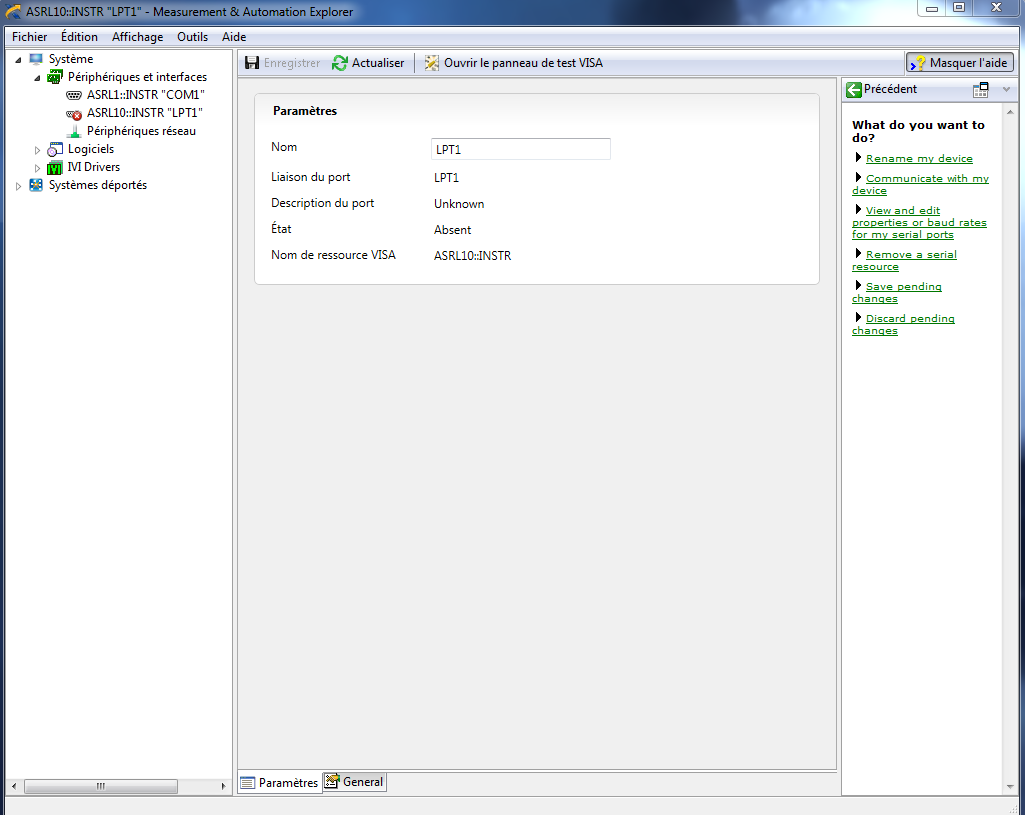
Task: Open the help pane dropdown arrow
Action: coord(1006,90)
